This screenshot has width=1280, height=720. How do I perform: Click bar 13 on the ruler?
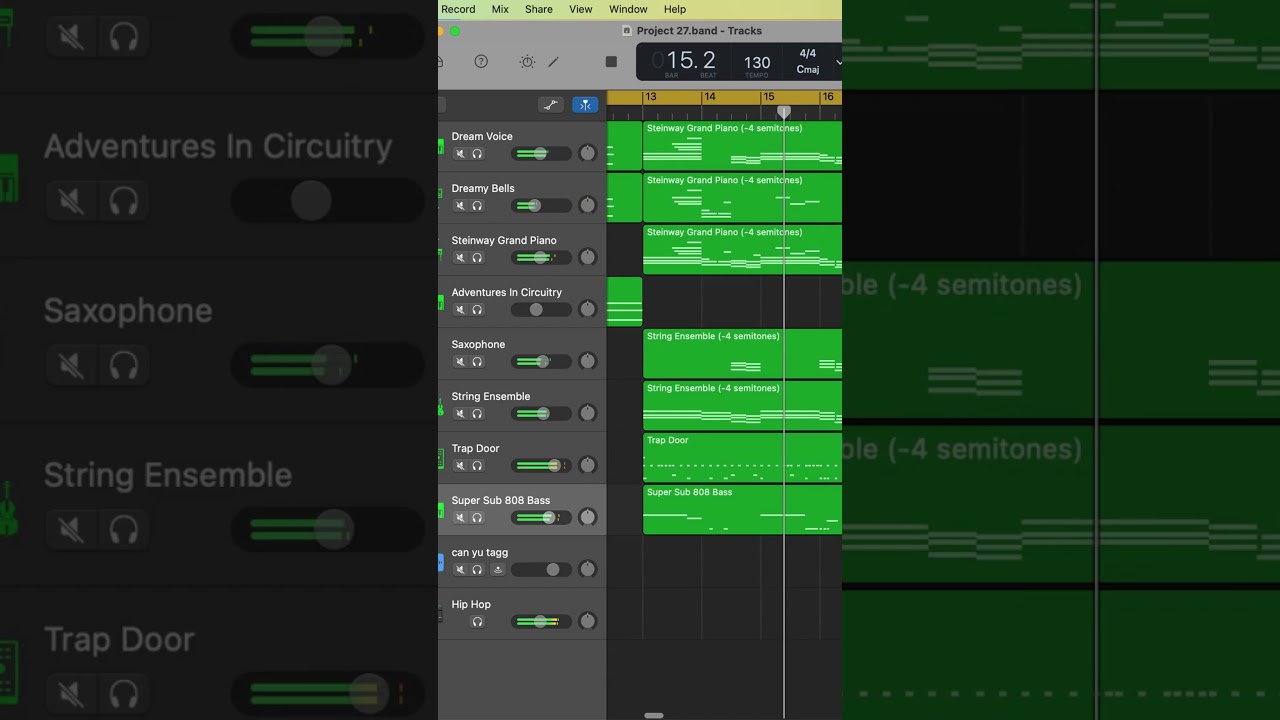[651, 97]
